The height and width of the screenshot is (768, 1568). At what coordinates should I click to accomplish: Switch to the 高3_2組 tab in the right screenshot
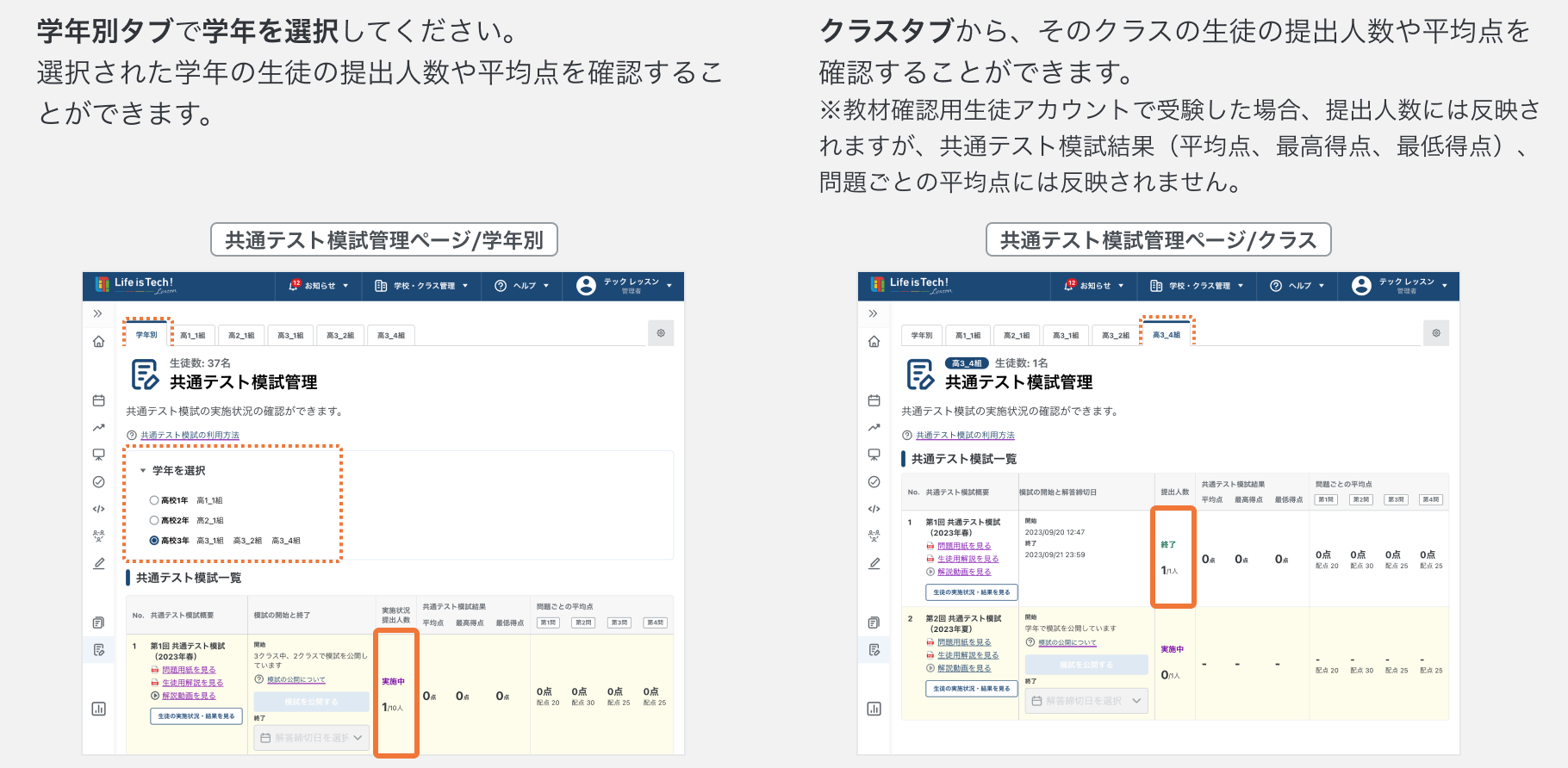1116,336
